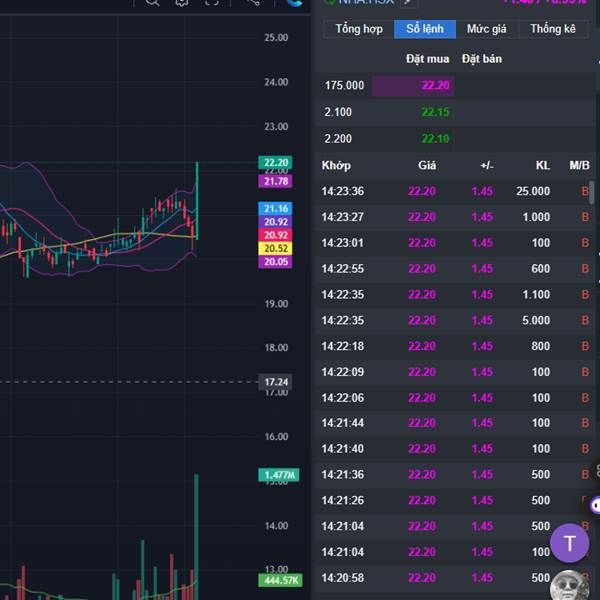600x600 pixels.
Task: Select the 1.477M volume label
Action: click(x=279, y=475)
